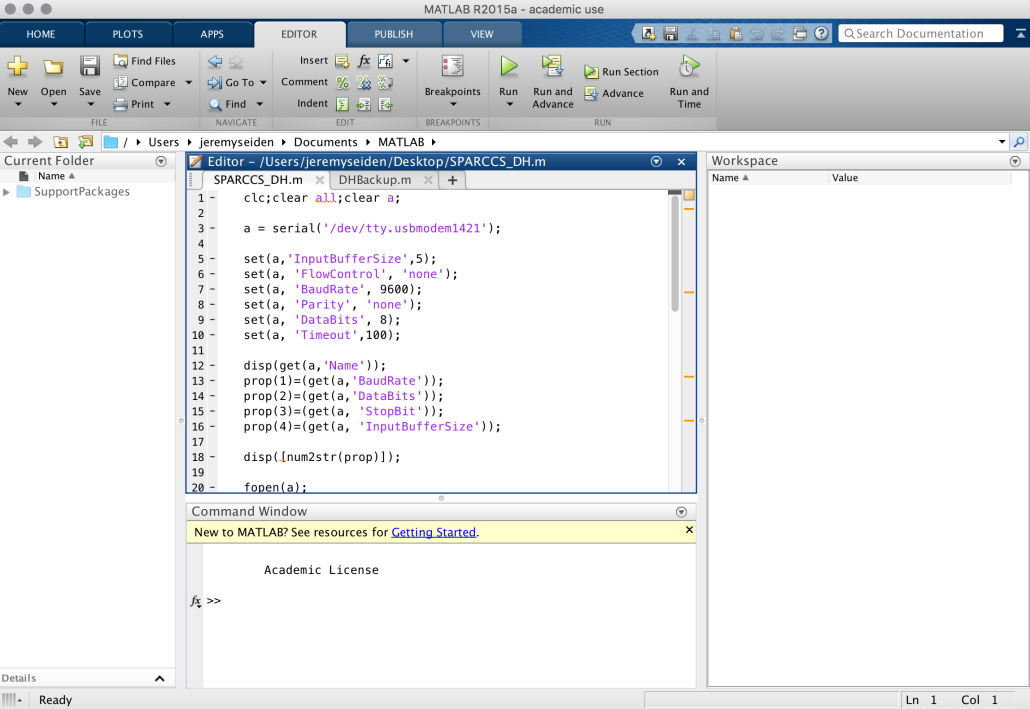Open the Run dropdown arrow
1030x709 pixels.
tap(509, 104)
